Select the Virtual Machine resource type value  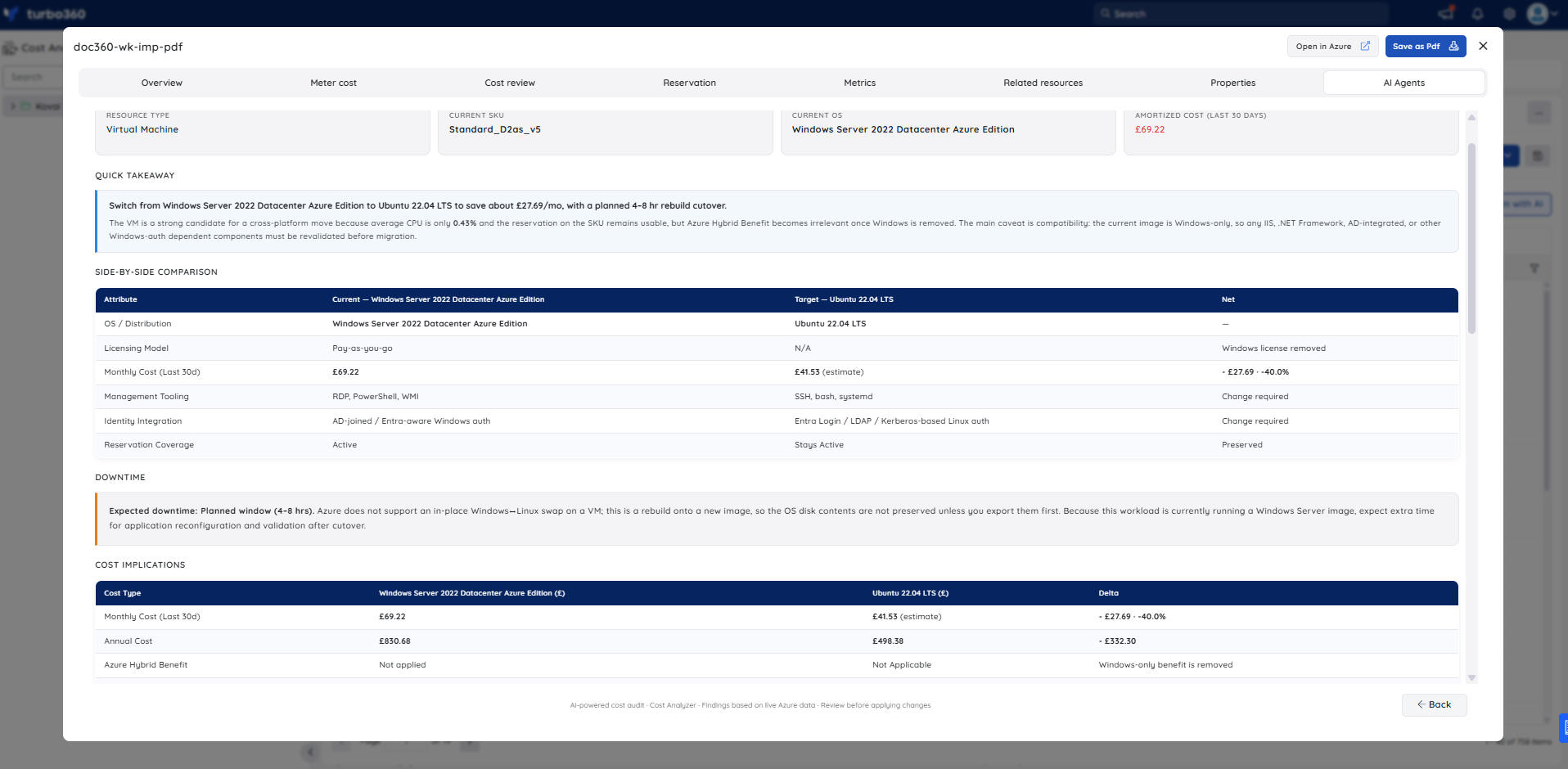click(x=142, y=129)
